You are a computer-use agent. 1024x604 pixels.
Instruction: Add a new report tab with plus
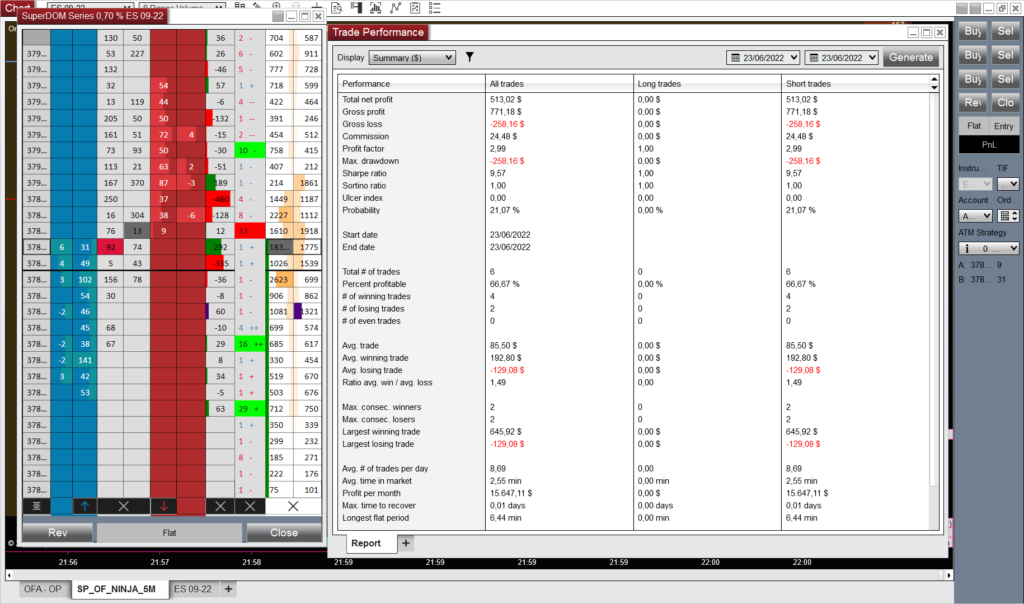[406, 543]
